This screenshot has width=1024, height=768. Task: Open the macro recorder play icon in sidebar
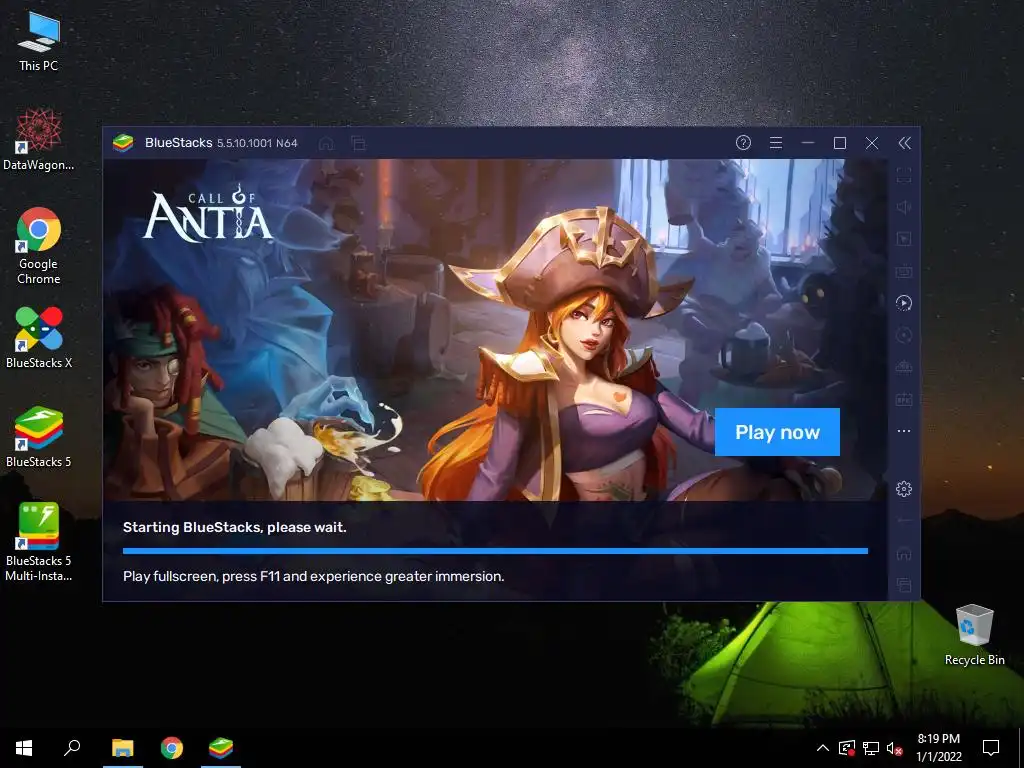click(x=904, y=303)
